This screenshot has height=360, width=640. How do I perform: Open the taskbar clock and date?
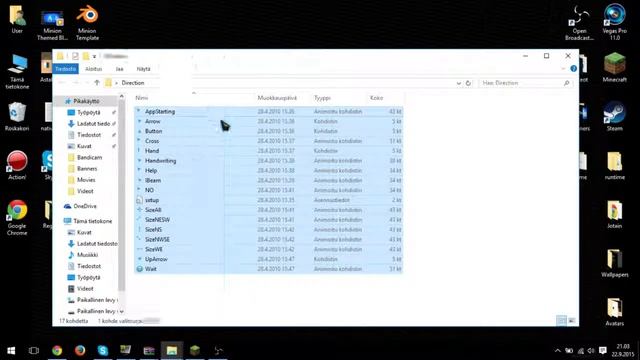pyautogui.click(x=623, y=351)
